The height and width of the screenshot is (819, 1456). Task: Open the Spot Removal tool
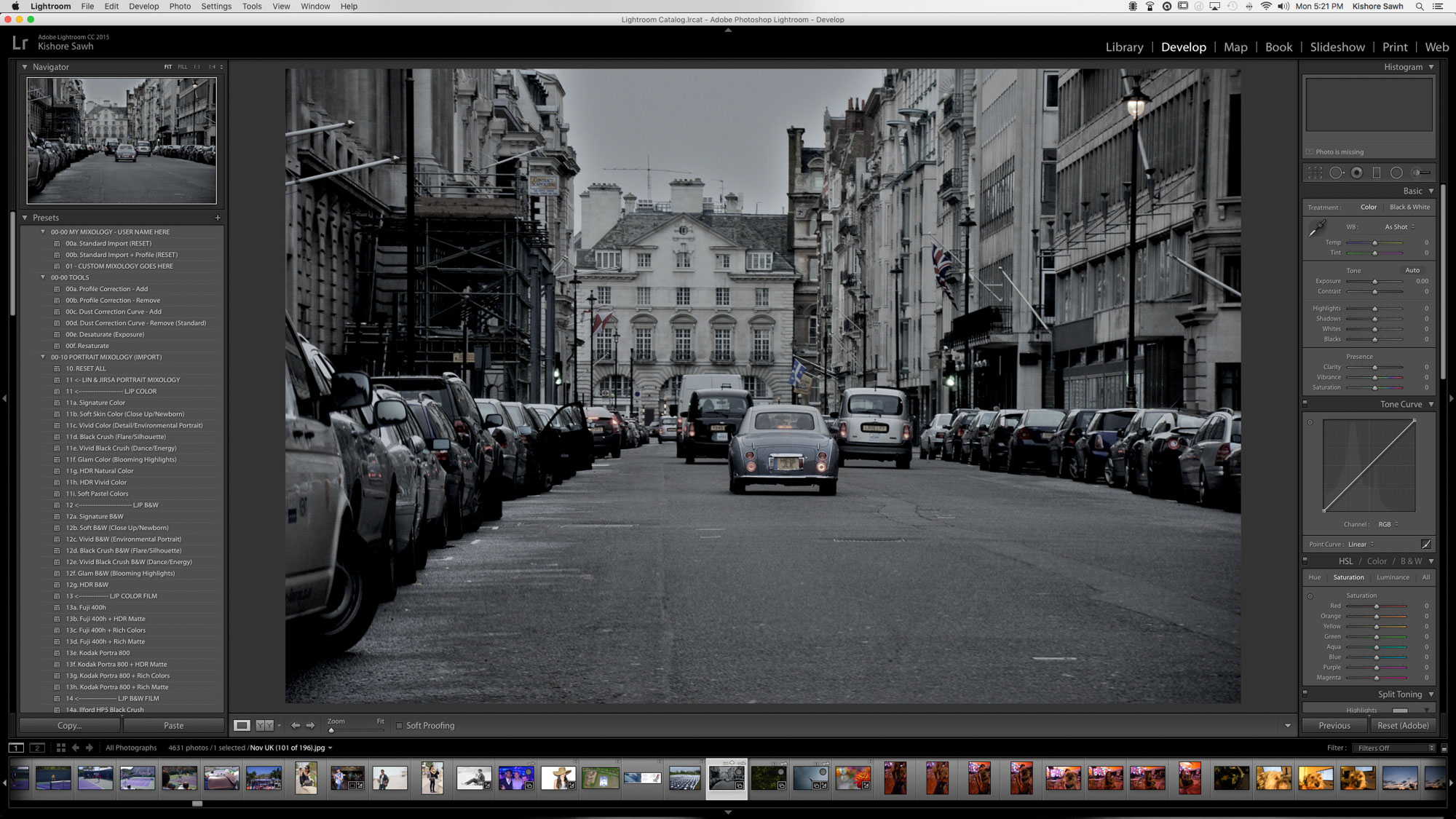[1337, 173]
